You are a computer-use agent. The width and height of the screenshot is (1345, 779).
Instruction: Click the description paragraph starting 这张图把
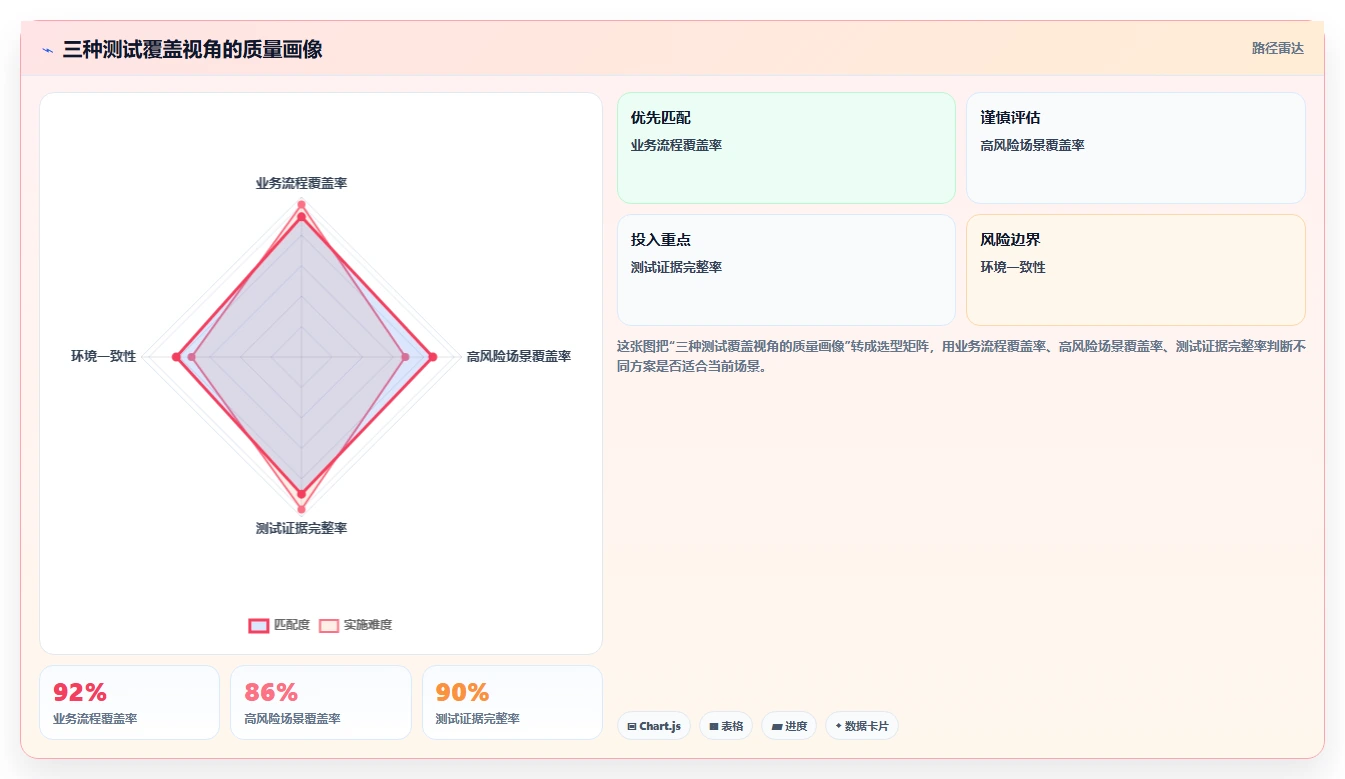[961, 356]
